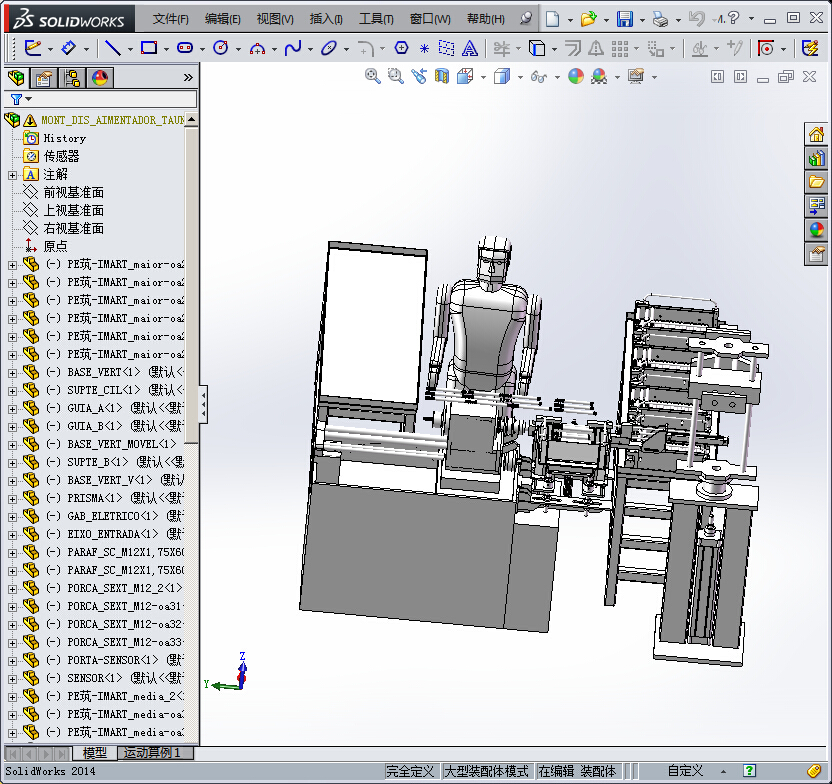The height and width of the screenshot is (784, 832).
Task: Expand the BASE_VERT<1> component node
Action: (12, 372)
